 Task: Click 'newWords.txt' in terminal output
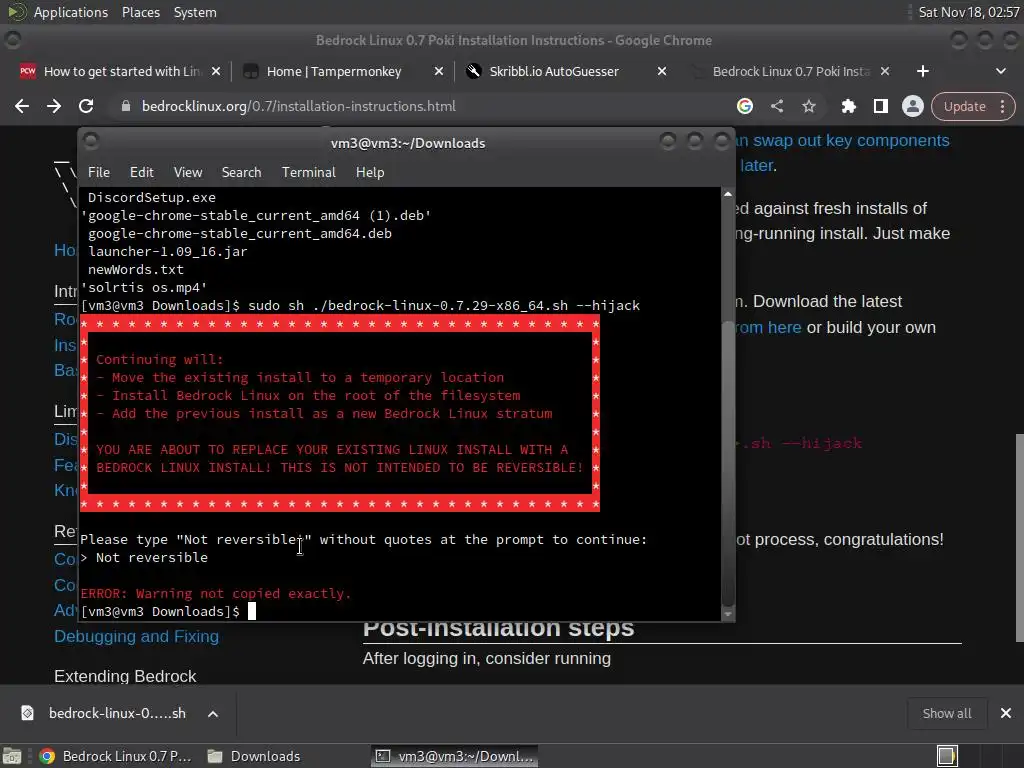click(136, 269)
